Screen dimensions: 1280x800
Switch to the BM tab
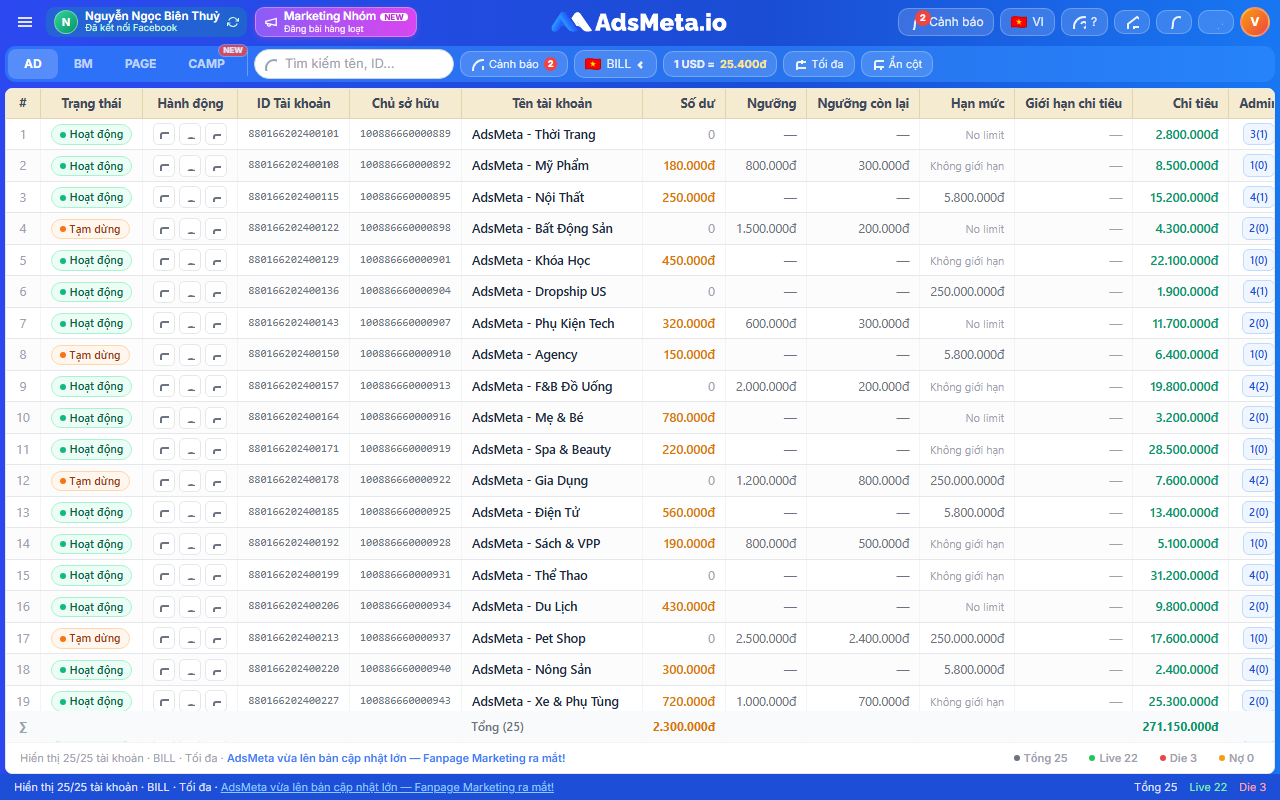pyautogui.click(x=83, y=64)
